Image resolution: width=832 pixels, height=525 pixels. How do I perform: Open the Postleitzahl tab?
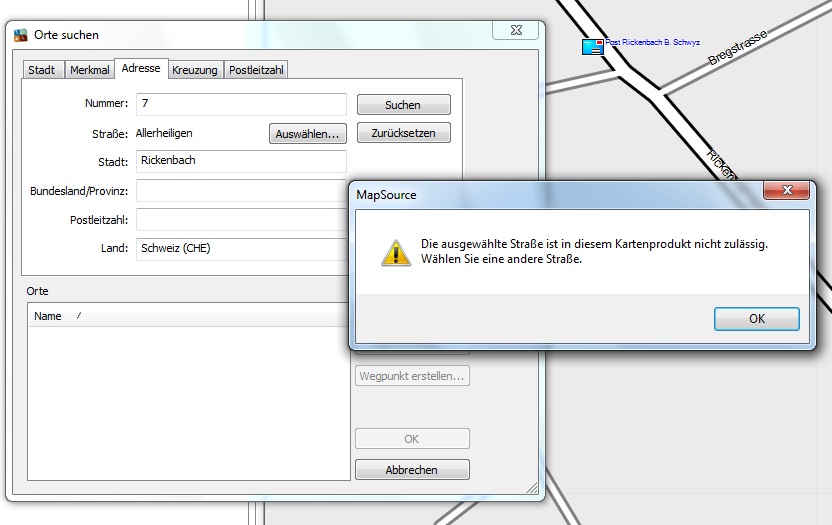pos(256,70)
